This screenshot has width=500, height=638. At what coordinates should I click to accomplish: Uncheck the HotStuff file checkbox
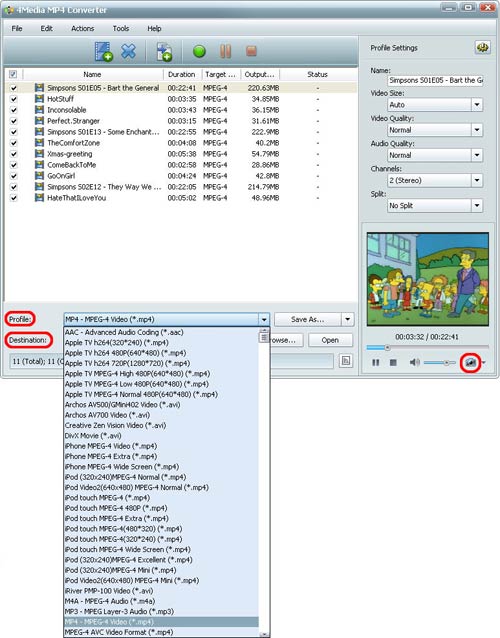click(x=13, y=99)
